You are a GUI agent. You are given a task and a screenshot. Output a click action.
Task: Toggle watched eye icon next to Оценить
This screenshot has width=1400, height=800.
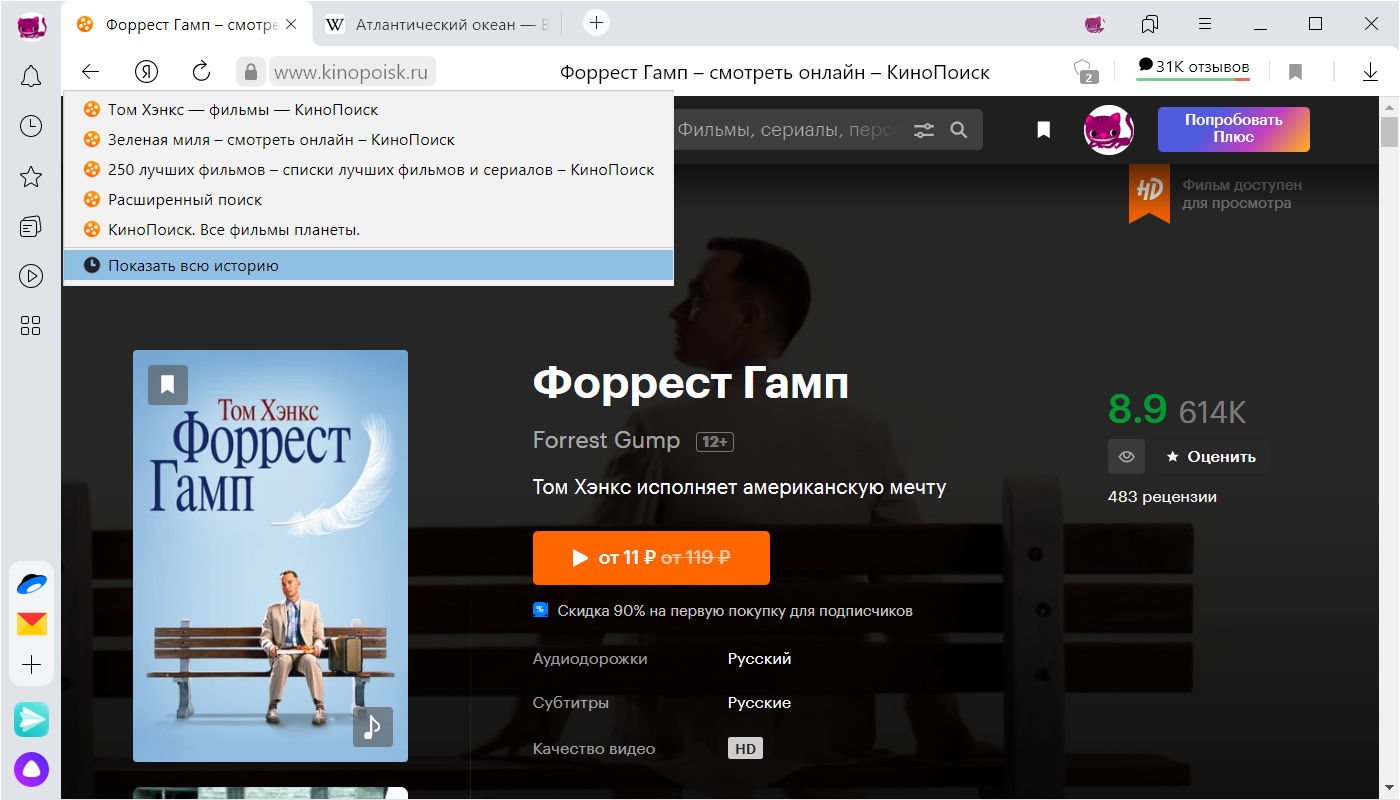coord(1126,457)
